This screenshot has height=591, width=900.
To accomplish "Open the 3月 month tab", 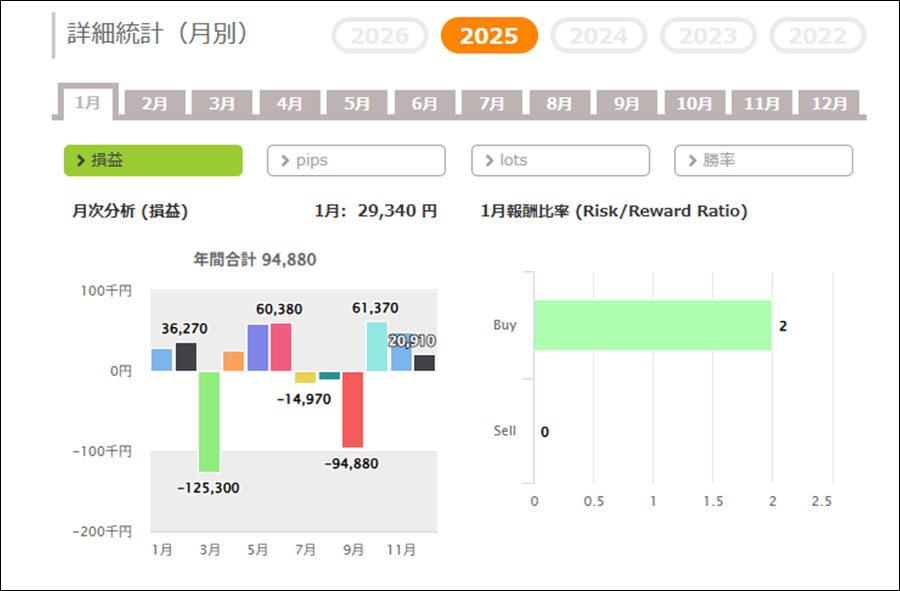I will (222, 103).
